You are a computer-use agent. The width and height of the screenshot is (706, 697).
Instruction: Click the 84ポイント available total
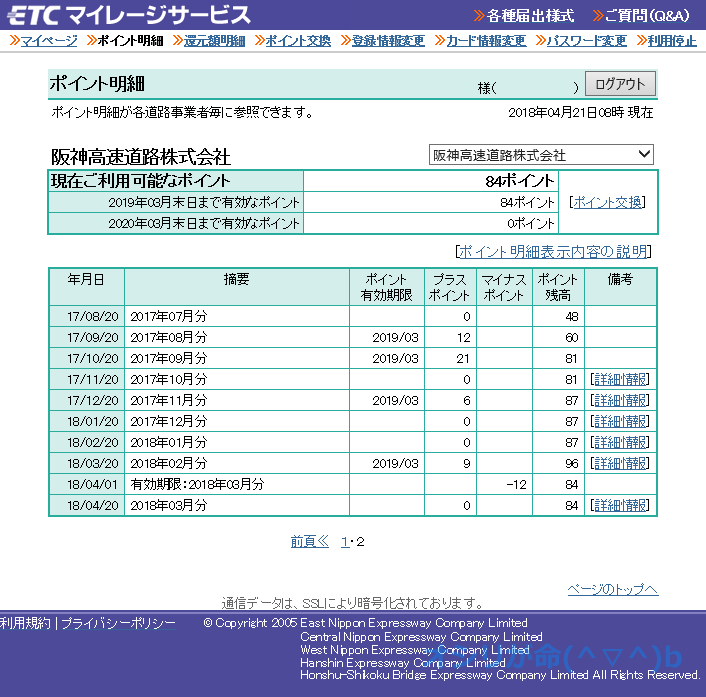point(520,181)
